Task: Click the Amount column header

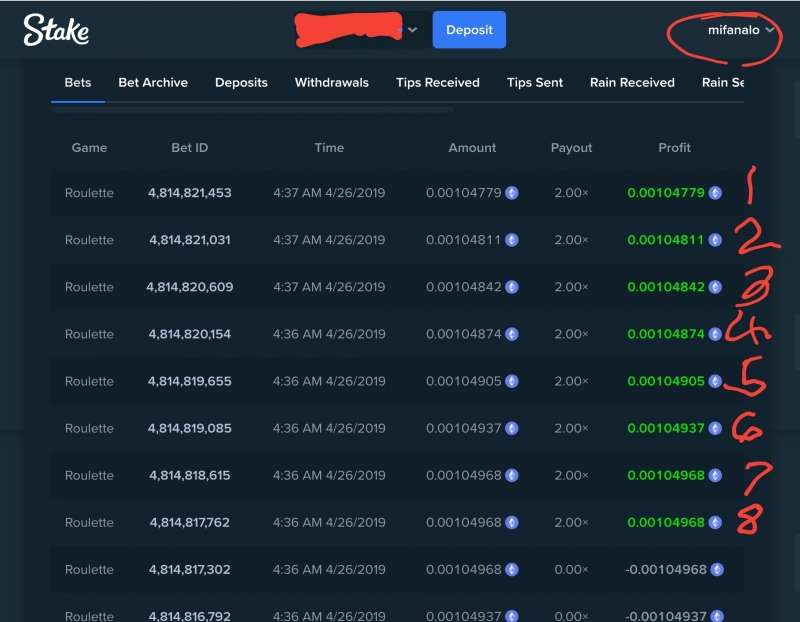Action: click(x=472, y=148)
